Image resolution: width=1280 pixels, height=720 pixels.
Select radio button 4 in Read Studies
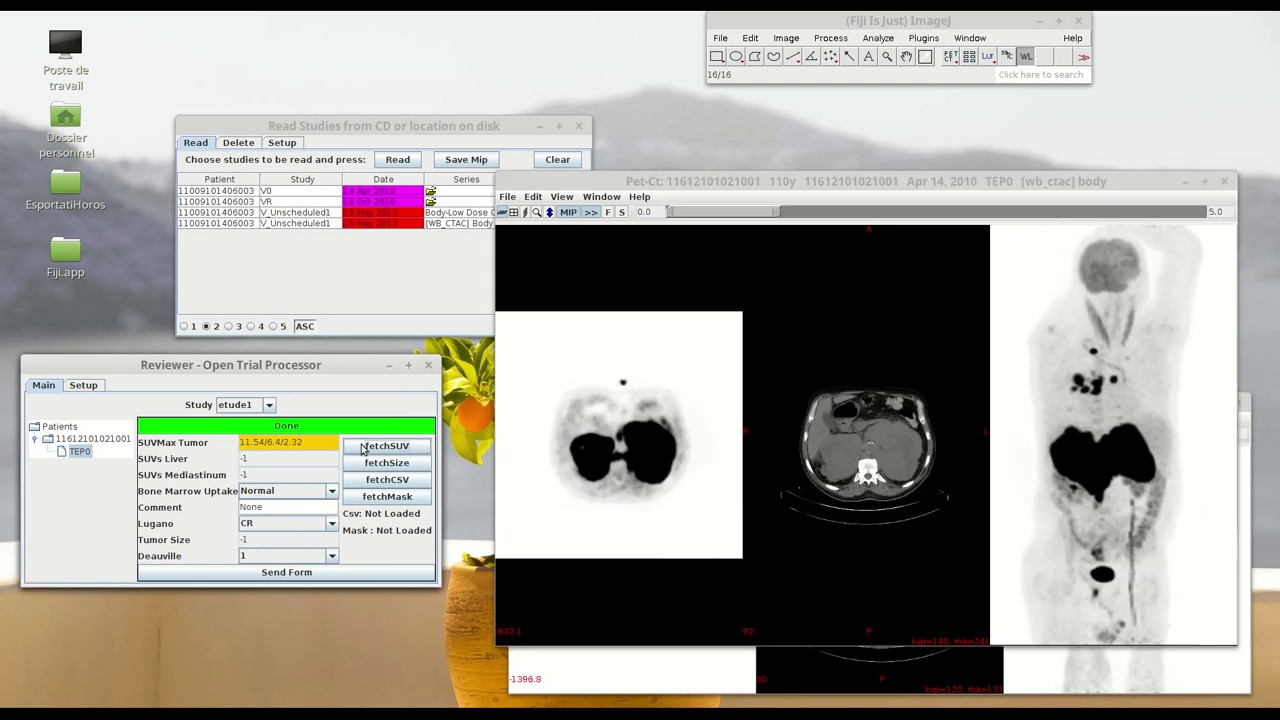click(251, 326)
